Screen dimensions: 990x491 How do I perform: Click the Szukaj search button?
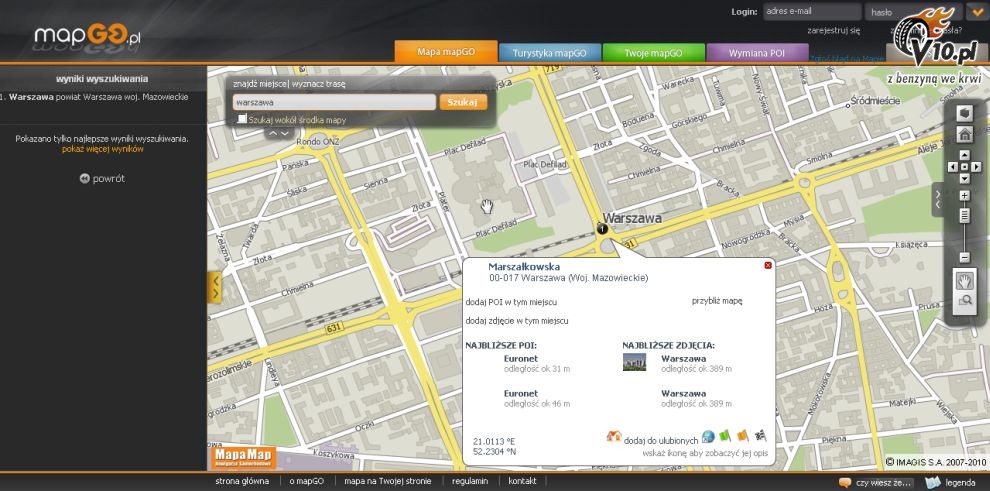point(463,102)
